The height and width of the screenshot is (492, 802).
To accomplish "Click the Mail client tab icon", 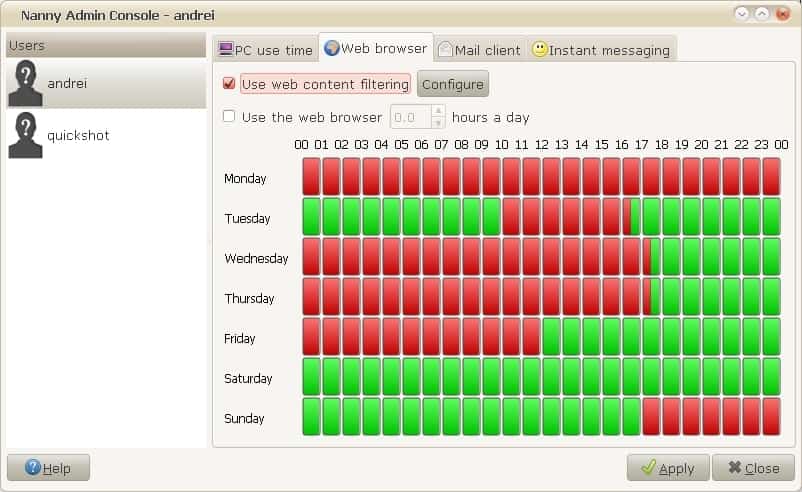I will (x=445, y=49).
